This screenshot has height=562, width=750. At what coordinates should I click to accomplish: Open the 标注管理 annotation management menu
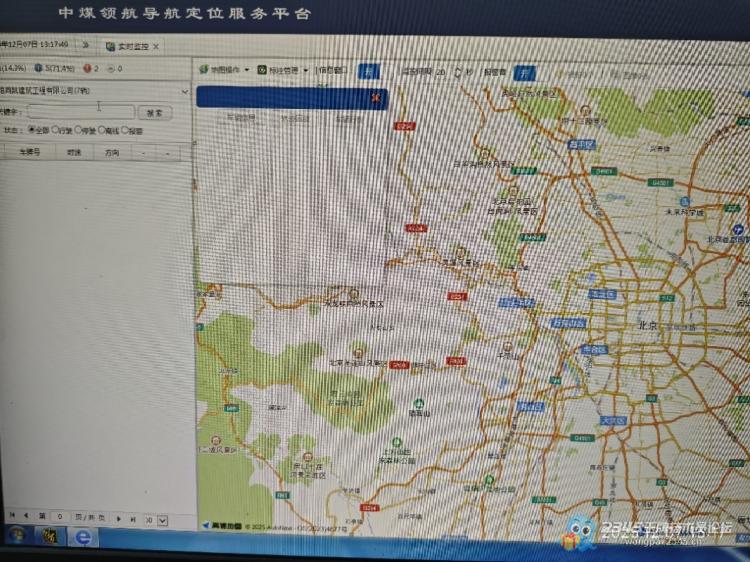[284, 70]
